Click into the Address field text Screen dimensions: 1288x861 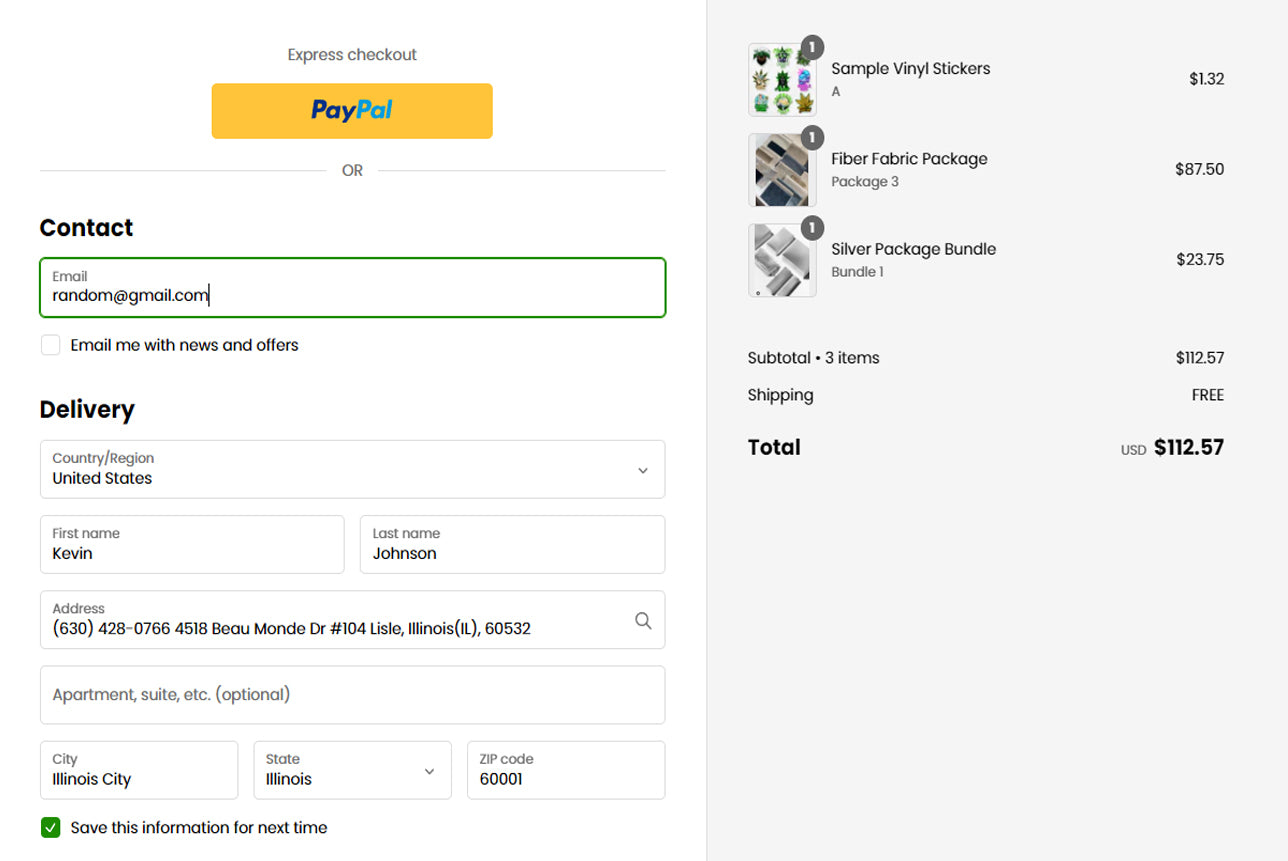[x=330, y=629]
